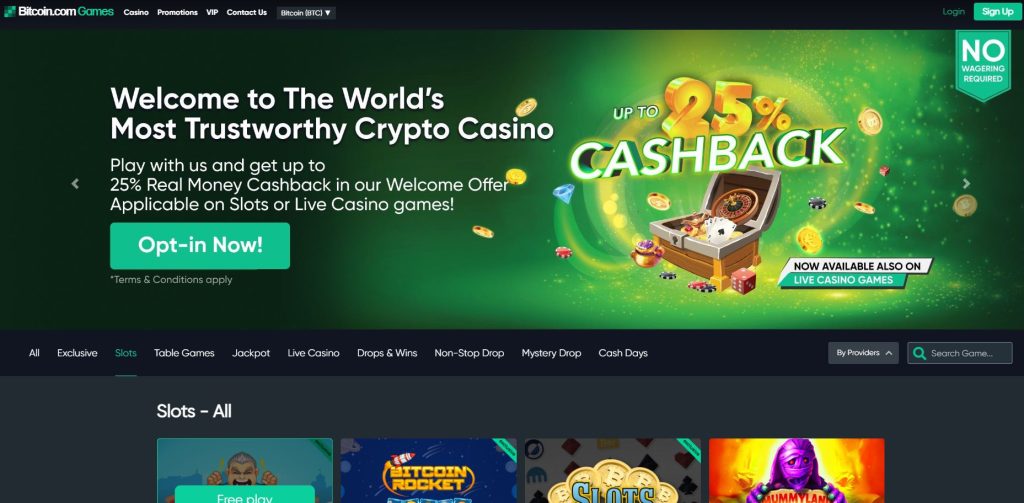
Task: Click the search magnifier icon
Action: [x=920, y=353]
